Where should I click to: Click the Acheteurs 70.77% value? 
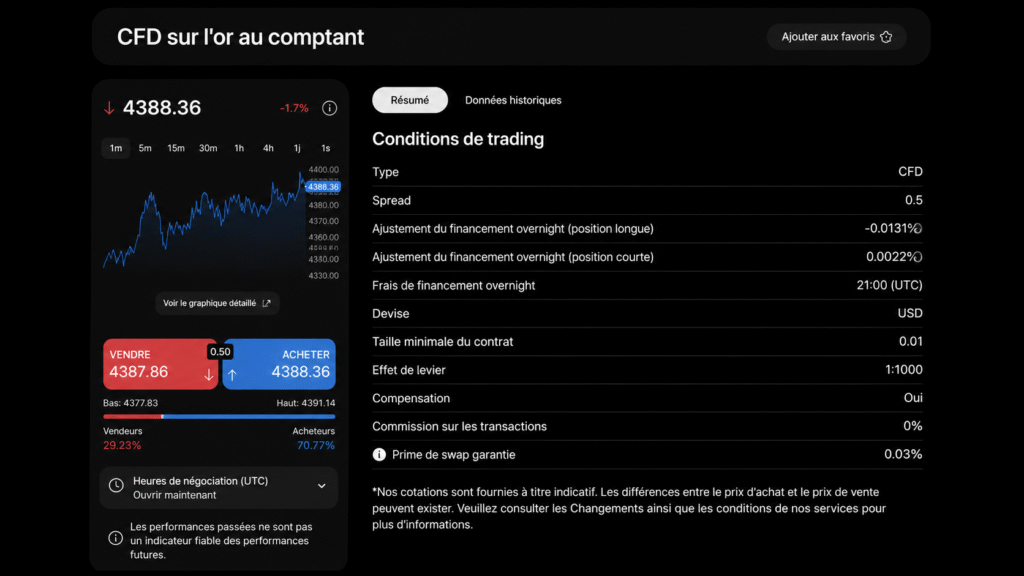(316, 445)
